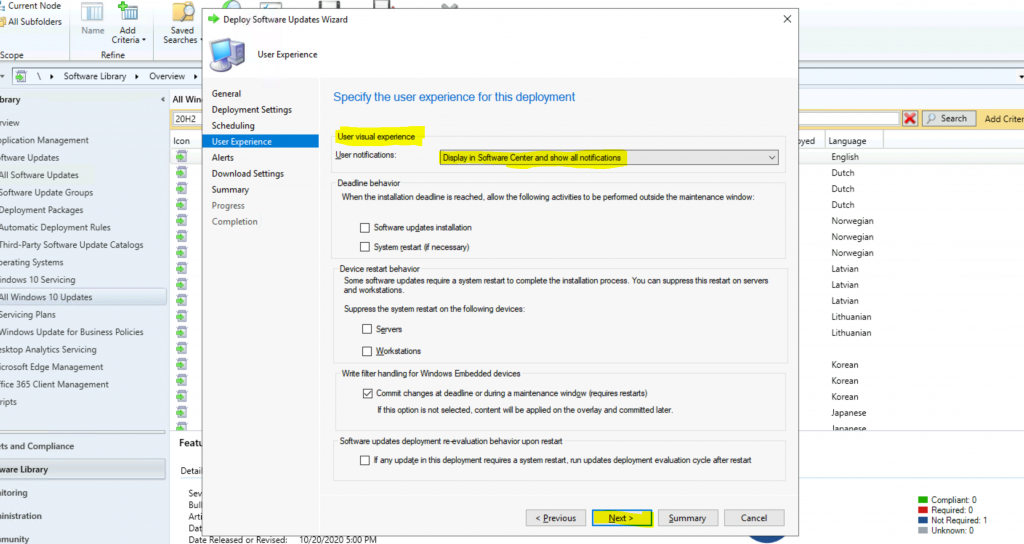The width and height of the screenshot is (1024, 544).
Task: Open the Software Library workspace
Action: [x=82, y=470]
